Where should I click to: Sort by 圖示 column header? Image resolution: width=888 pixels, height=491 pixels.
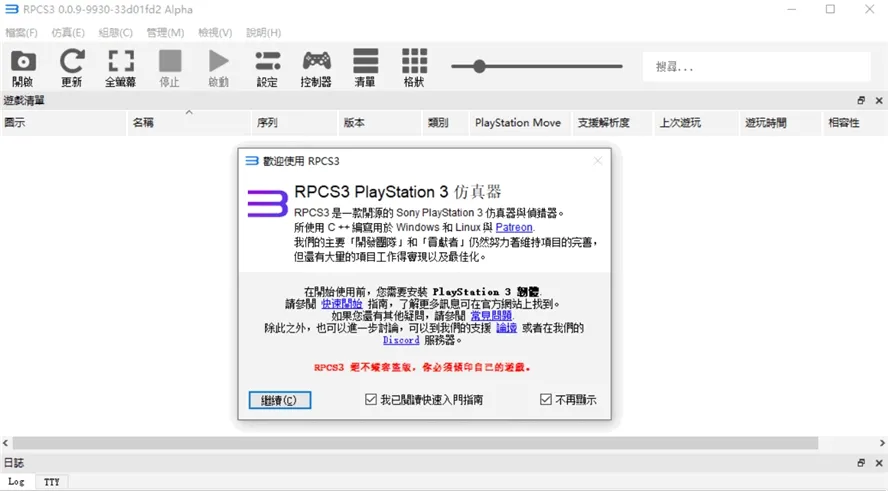tap(63, 123)
